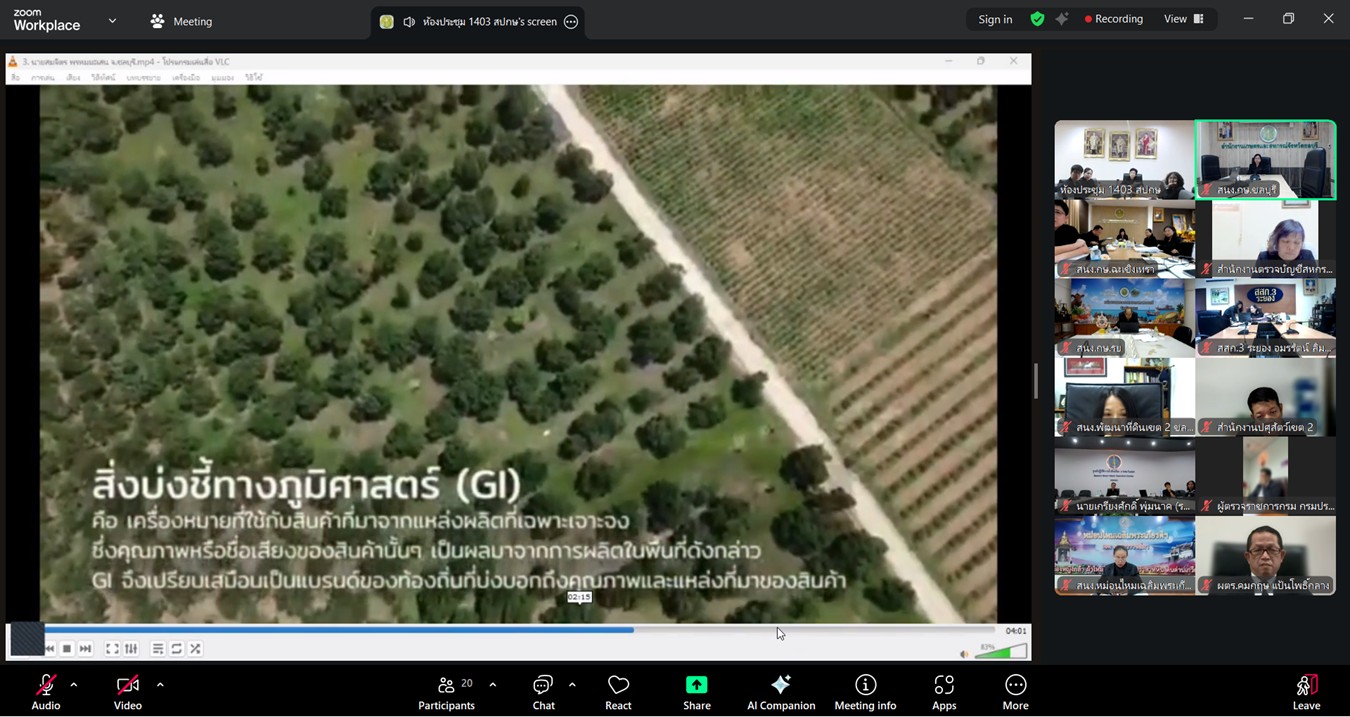The height and width of the screenshot is (717, 1350).
Task: Open AI Companion
Action: (x=781, y=692)
